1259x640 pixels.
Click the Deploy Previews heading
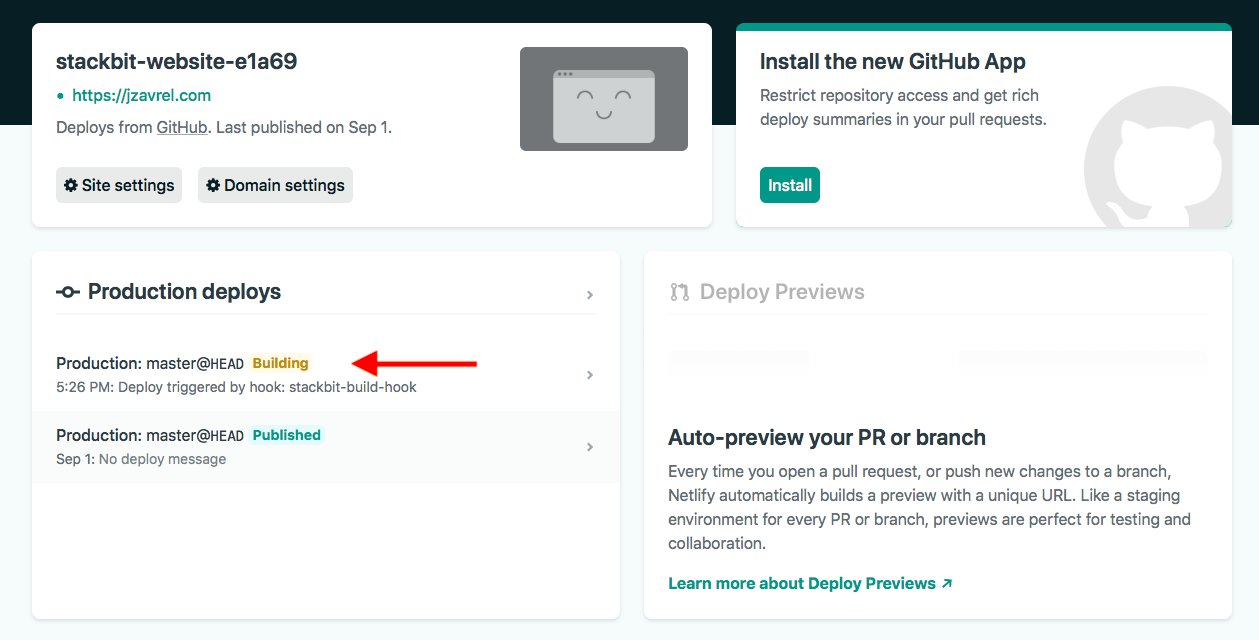pos(782,292)
